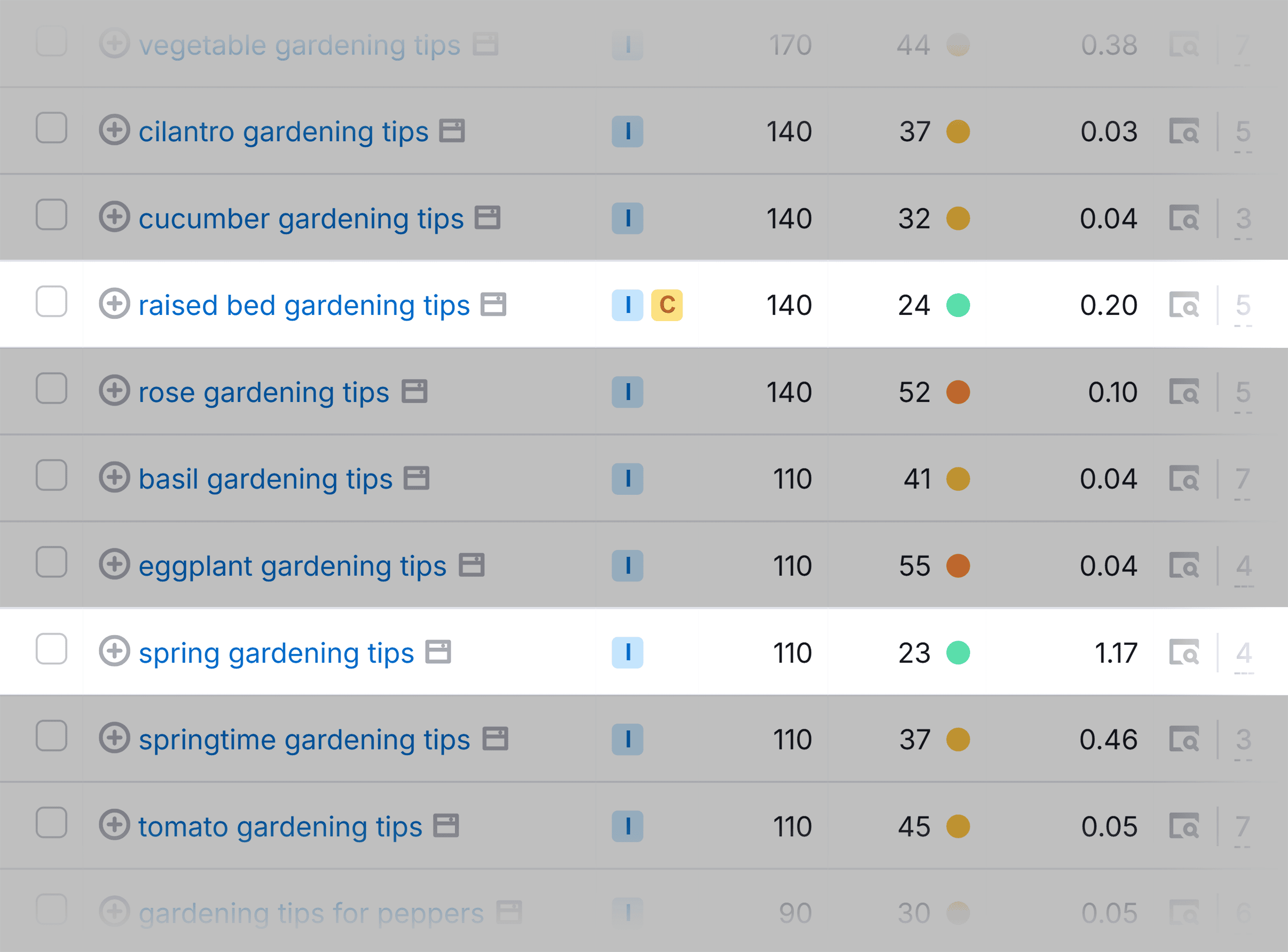
Task: Open SERP view icon for cucumber gardening tips
Action: tap(1184, 219)
